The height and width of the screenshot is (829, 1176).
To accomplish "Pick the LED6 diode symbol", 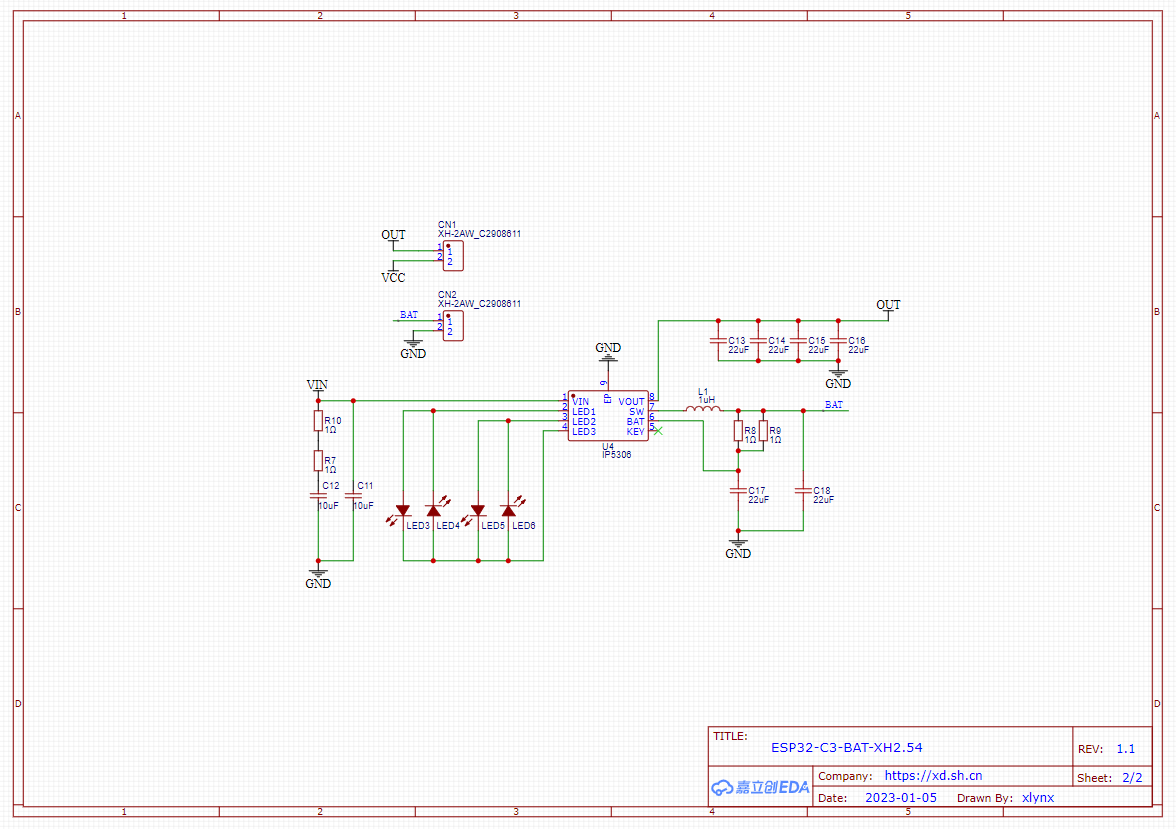I will [508, 511].
